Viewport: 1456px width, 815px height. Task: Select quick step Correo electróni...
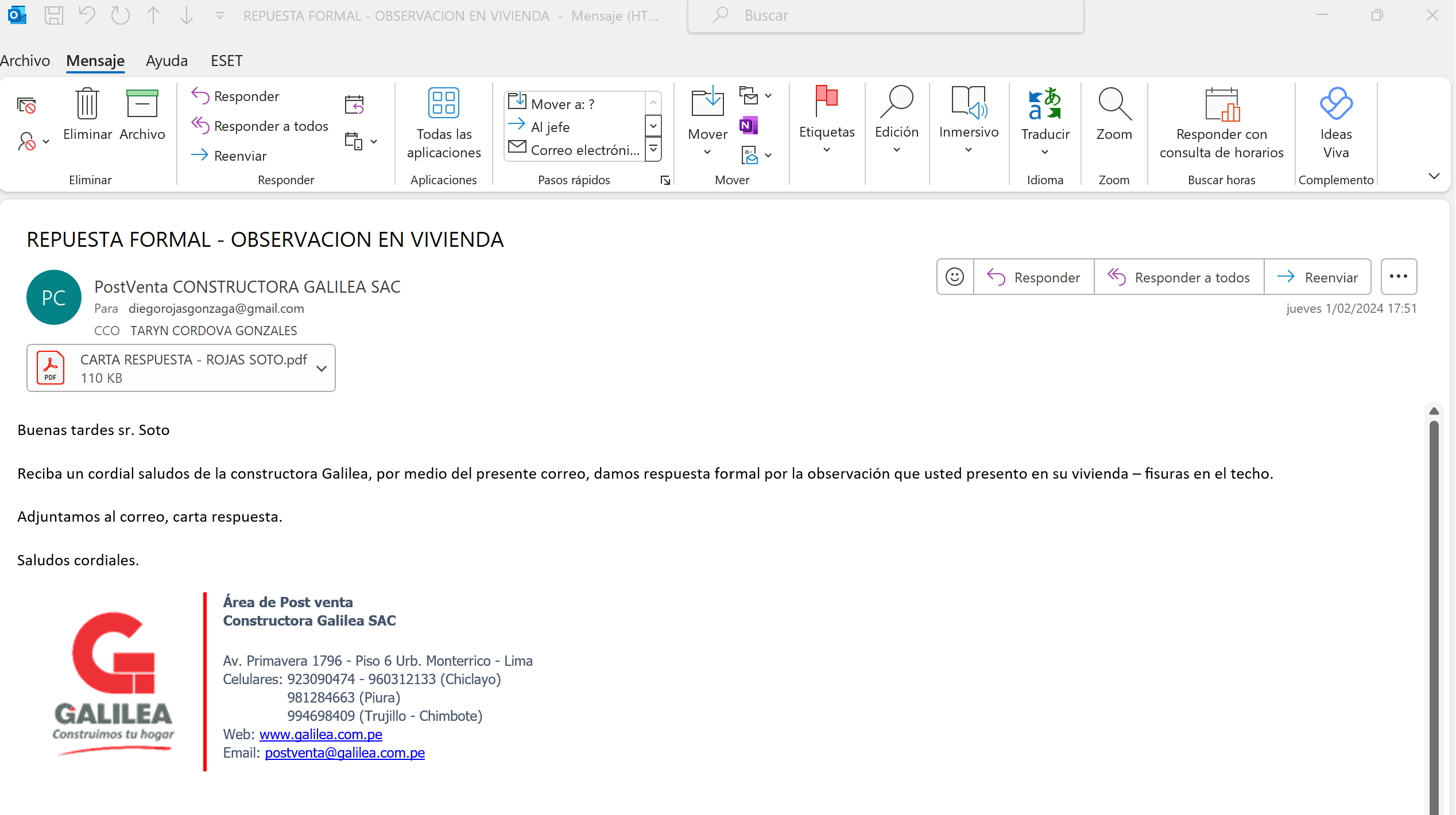click(574, 150)
